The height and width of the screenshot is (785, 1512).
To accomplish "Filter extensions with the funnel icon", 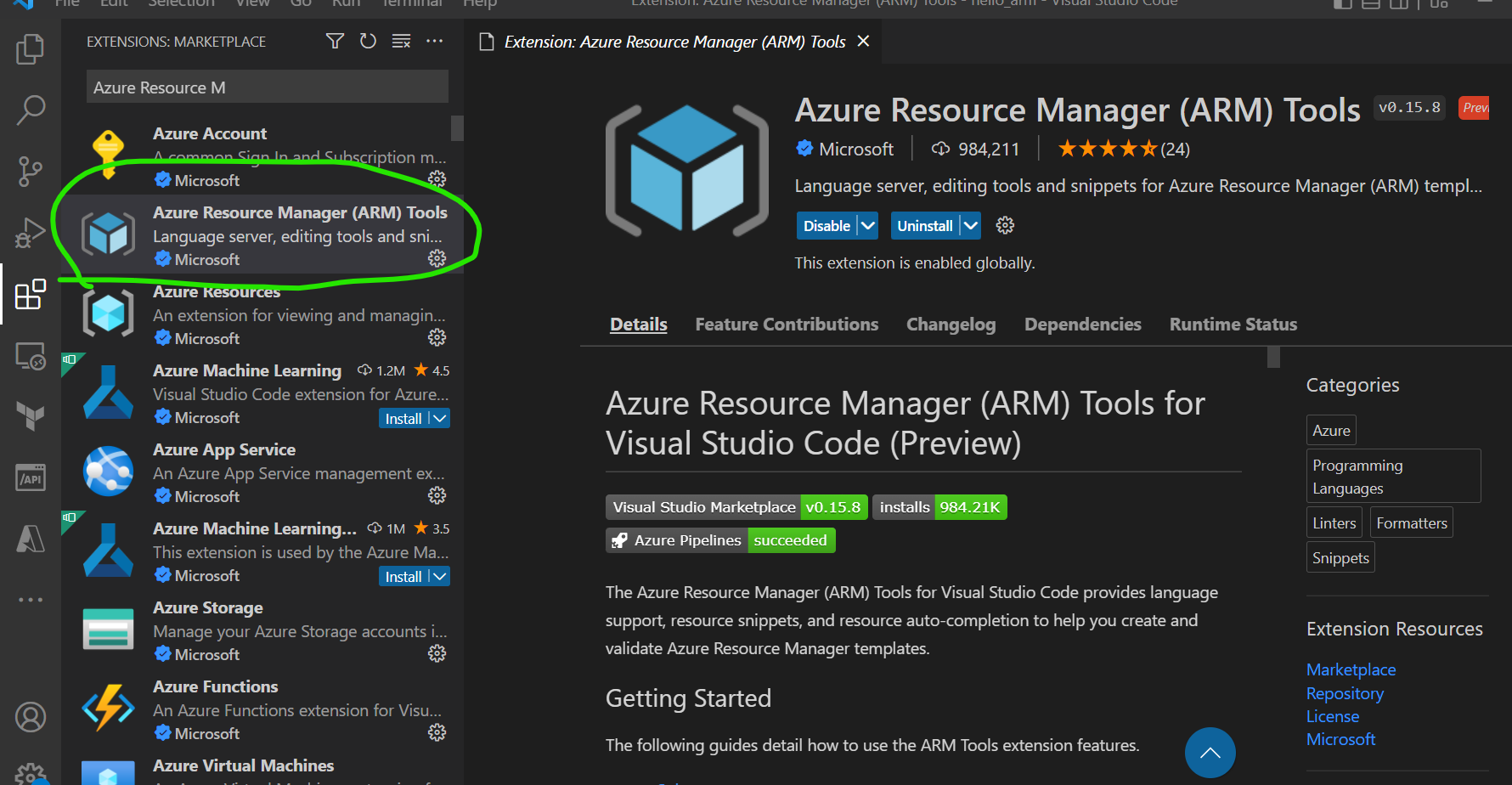I will [x=336, y=41].
